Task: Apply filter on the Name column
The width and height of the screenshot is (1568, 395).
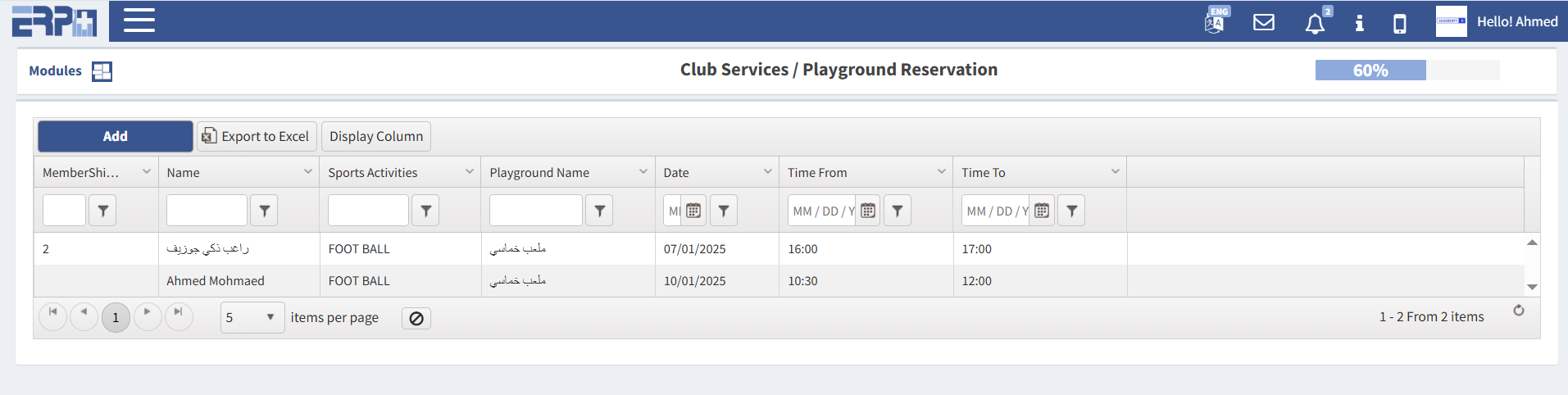Action: 264,211
